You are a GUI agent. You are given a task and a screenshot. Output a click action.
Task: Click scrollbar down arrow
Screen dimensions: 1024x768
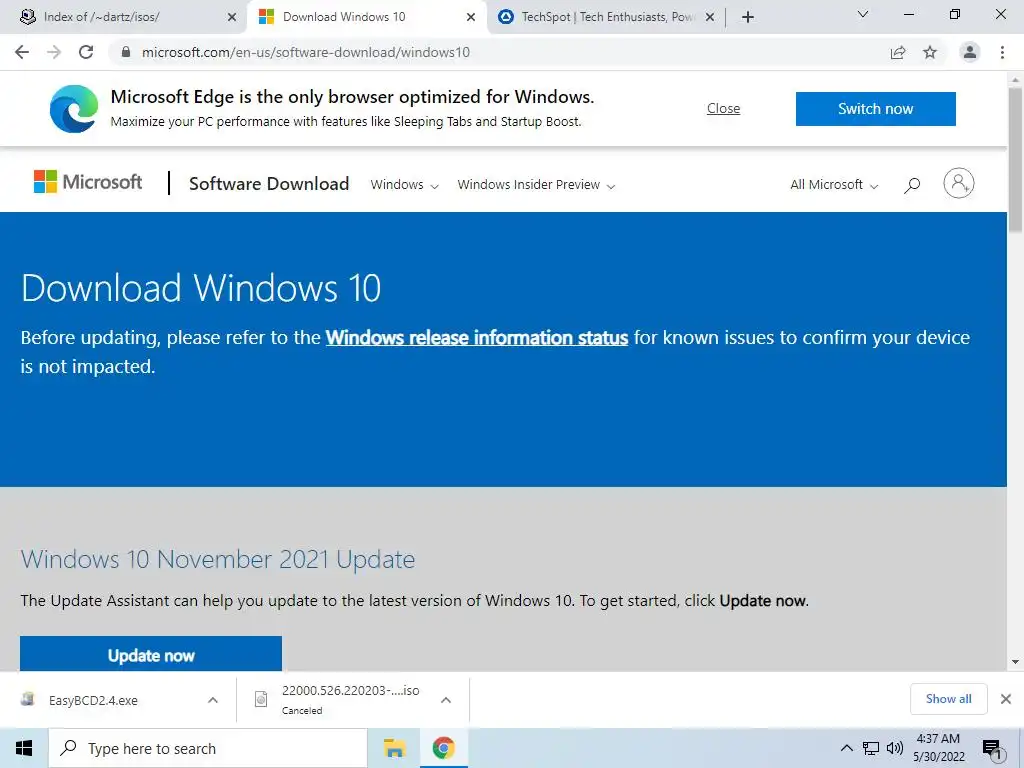point(1015,662)
